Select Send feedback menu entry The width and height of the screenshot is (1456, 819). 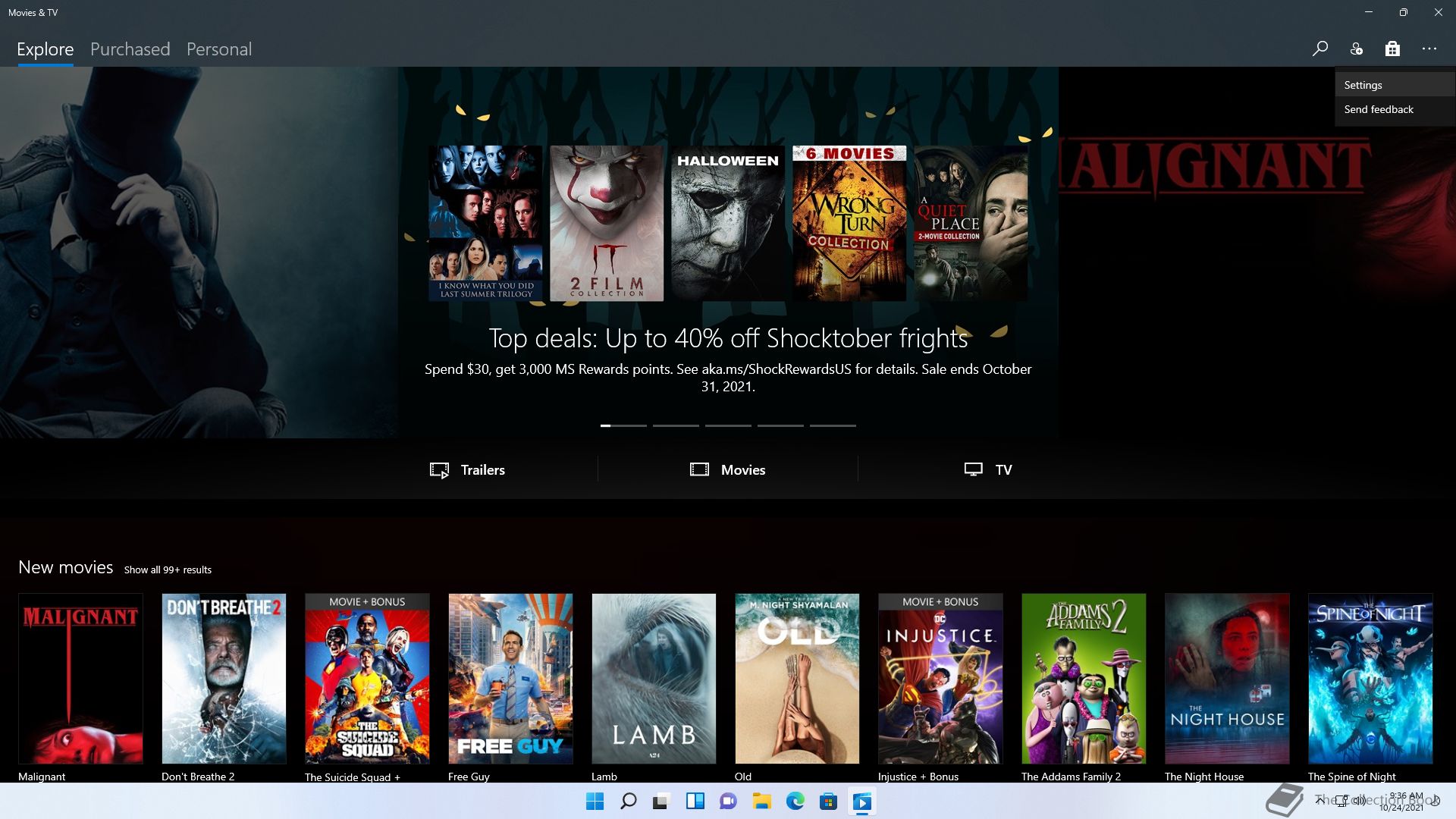coord(1395,109)
